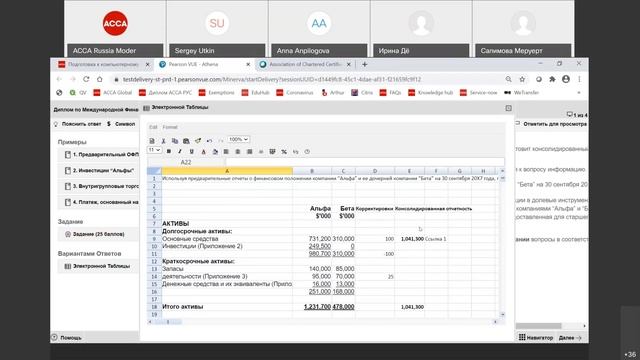640x360 pixels.
Task: Click 'Отметить для просмотра' flag toggle
Action: [x=551, y=124]
